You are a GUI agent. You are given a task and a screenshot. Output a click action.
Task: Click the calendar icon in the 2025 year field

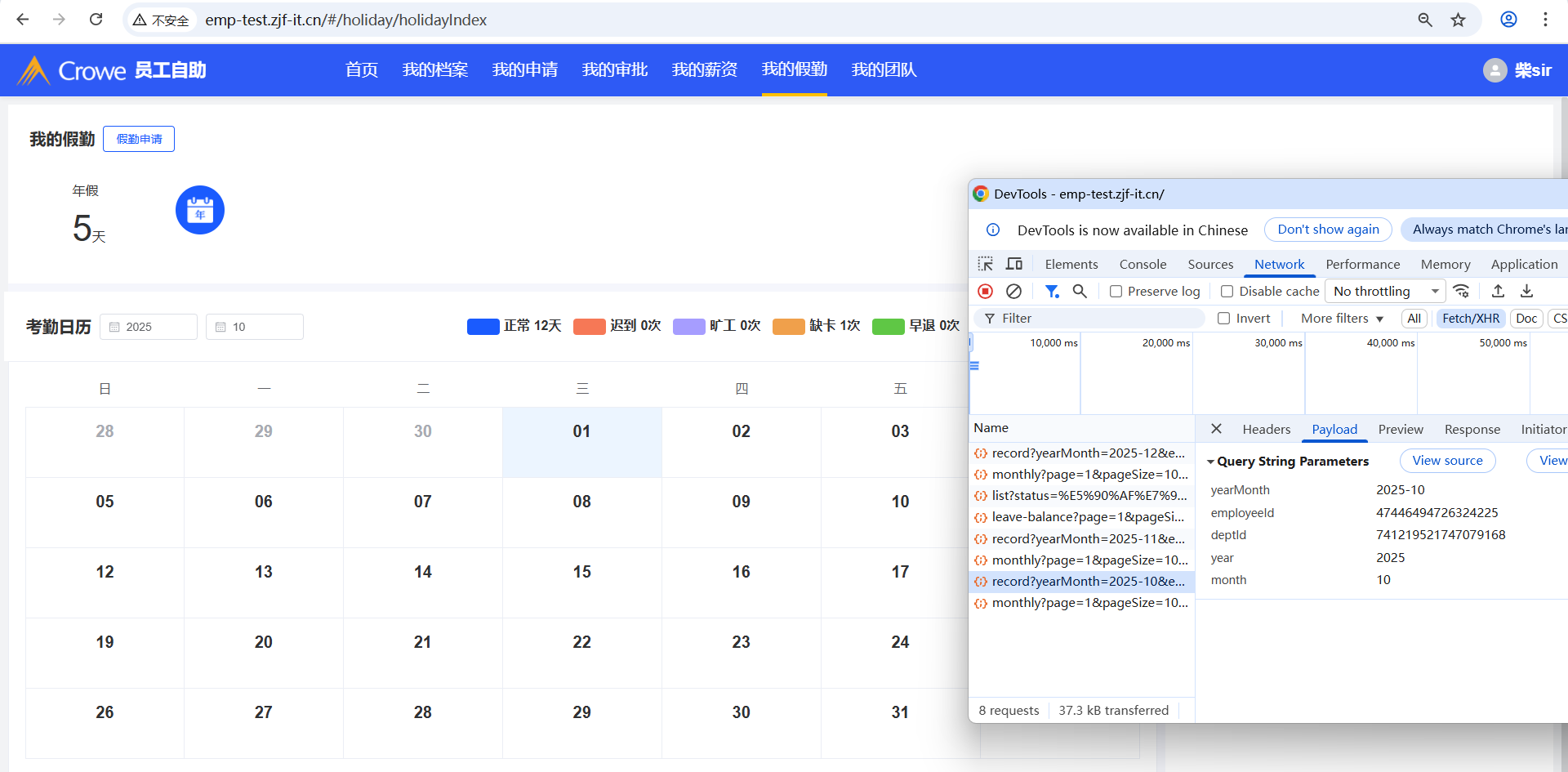pos(114,327)
